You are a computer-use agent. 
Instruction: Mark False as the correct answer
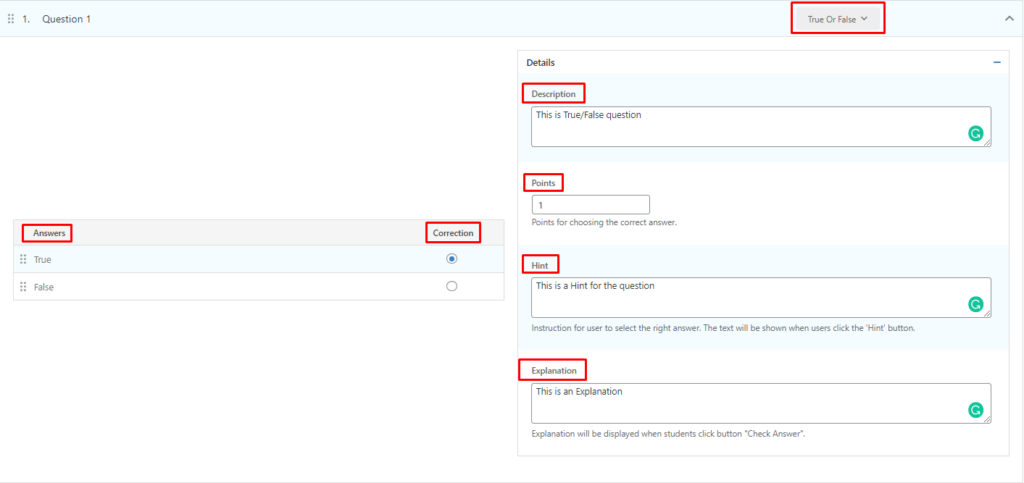click(452, 286)
